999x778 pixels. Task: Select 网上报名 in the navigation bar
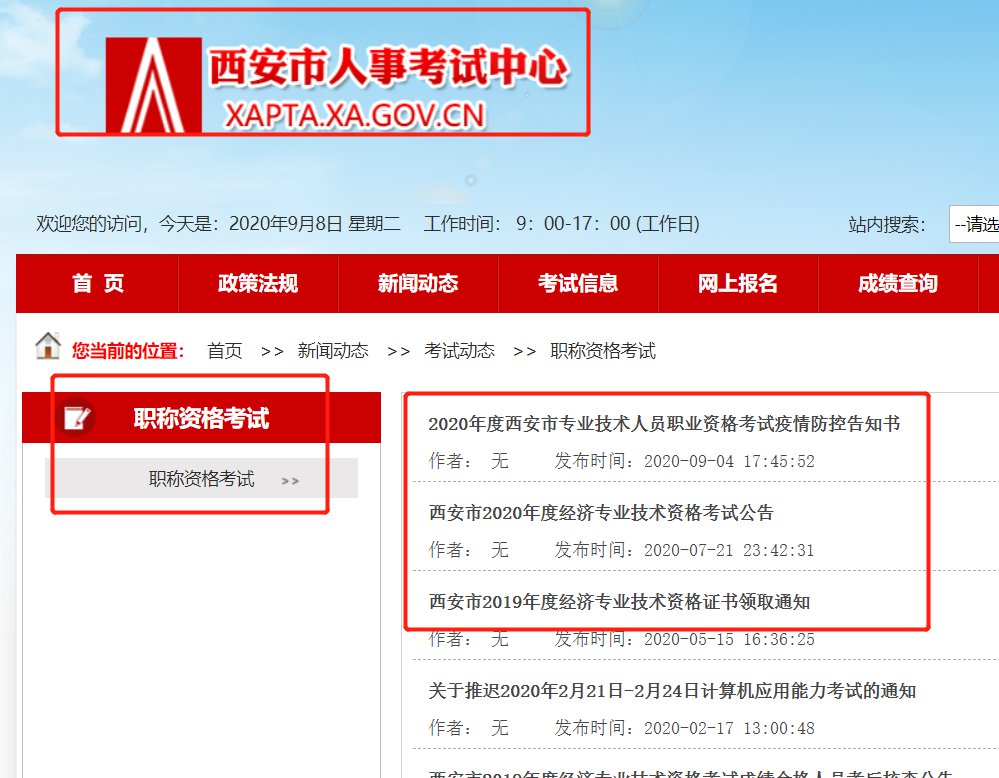point(738,284)
